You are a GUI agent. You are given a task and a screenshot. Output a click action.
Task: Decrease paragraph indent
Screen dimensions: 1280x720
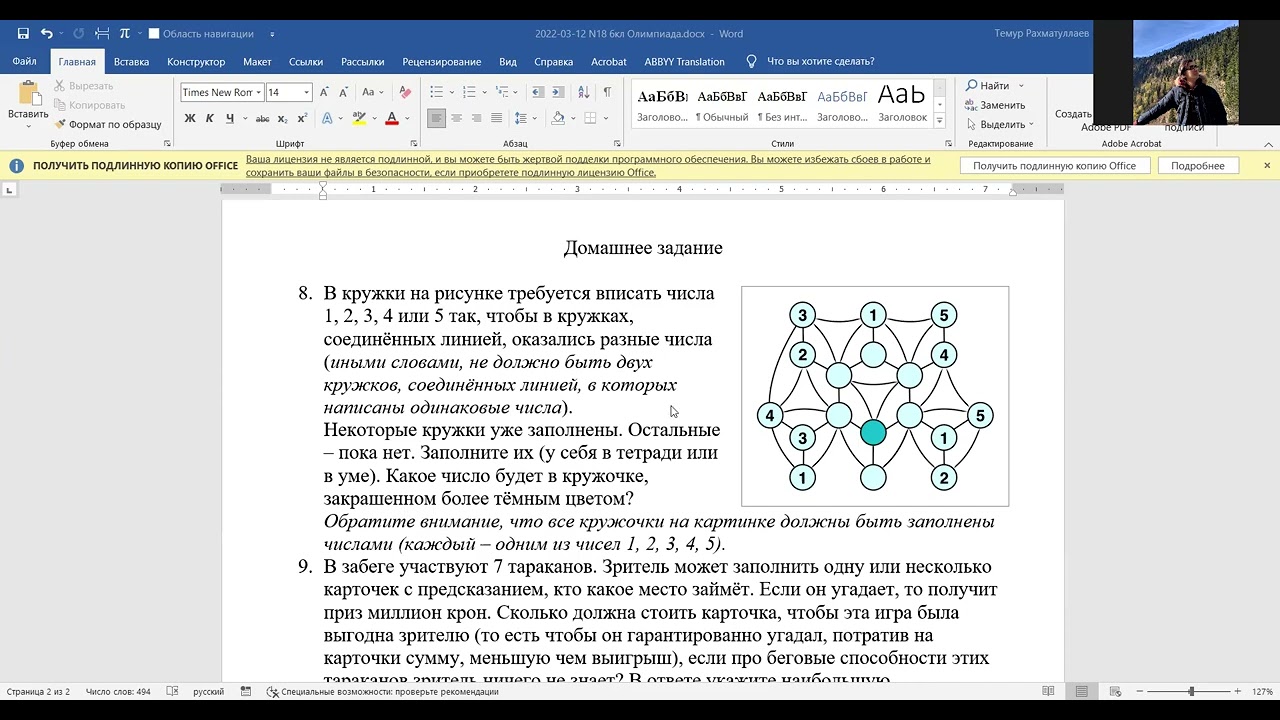tap(537, 92)
